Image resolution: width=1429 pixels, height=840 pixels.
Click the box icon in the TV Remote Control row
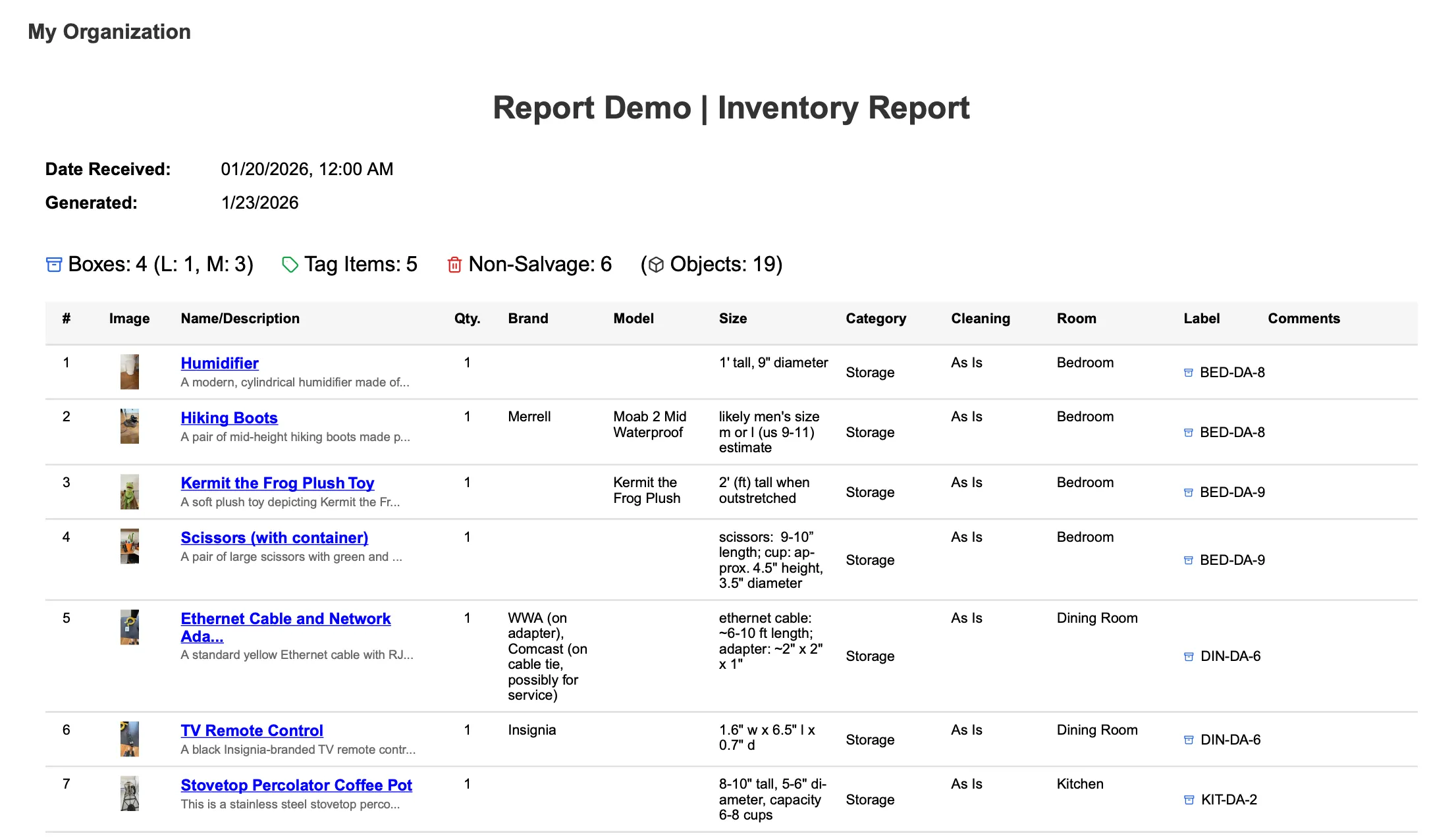coord(1189,740)
